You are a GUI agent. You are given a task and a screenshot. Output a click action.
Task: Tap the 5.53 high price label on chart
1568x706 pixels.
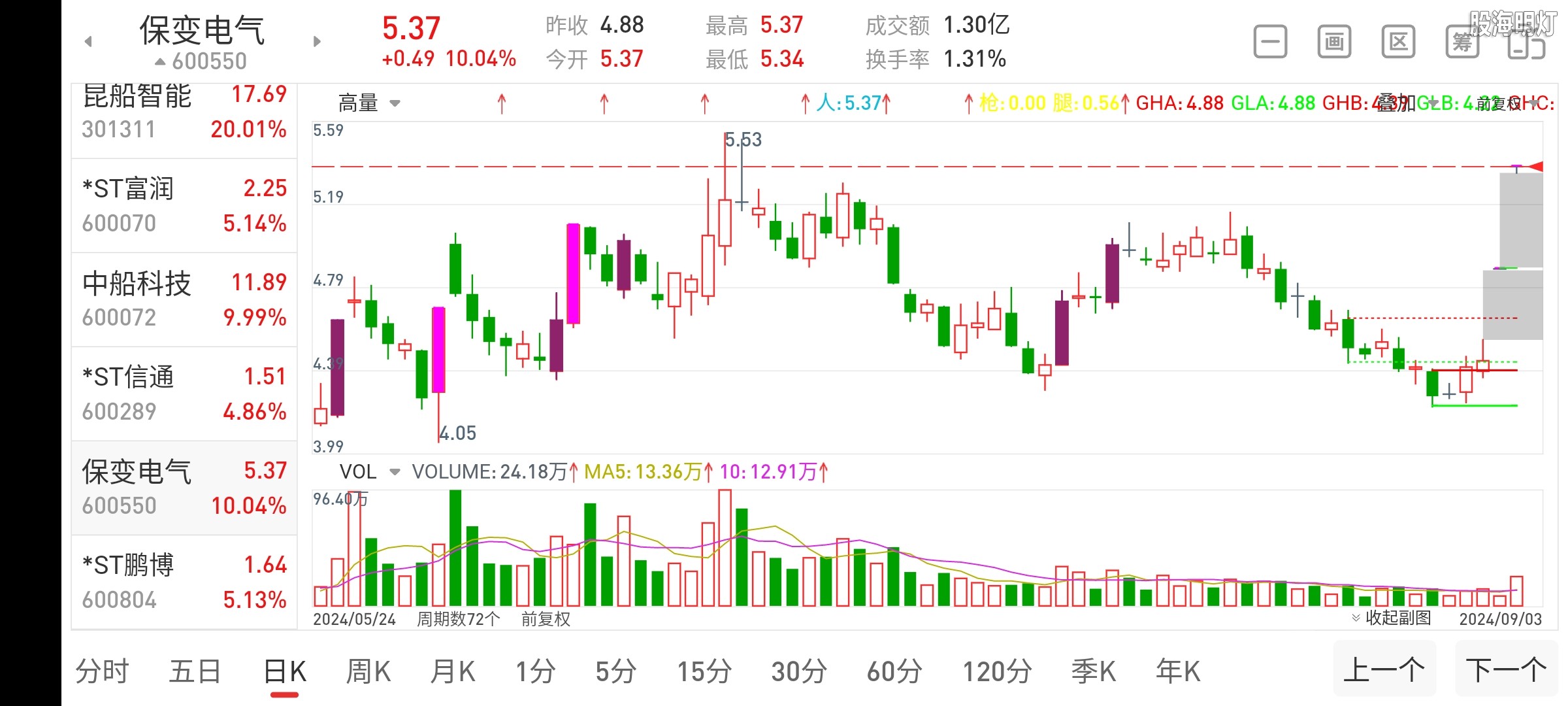point(743,140)
